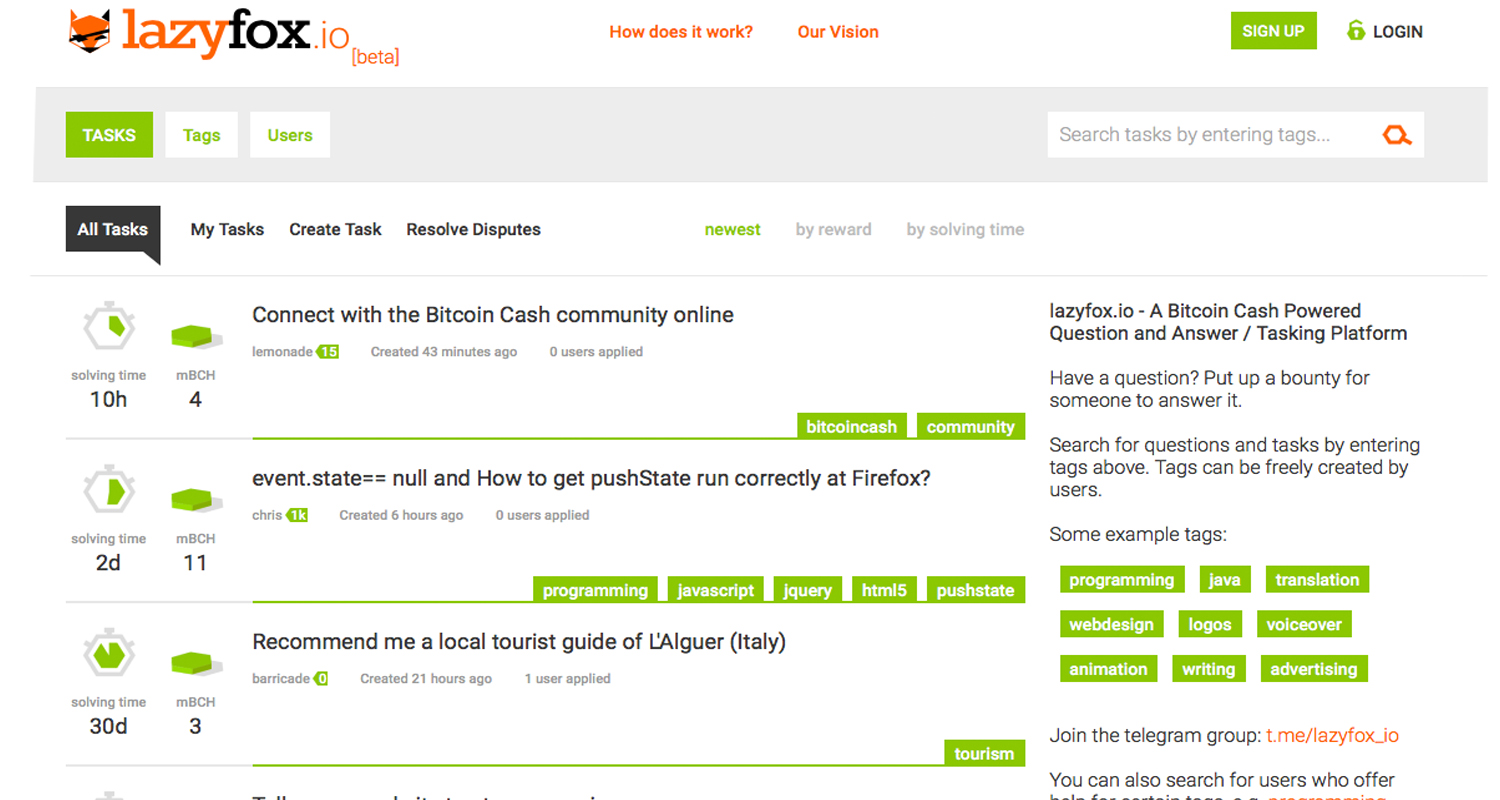Click the stopwatch solving-time icon on Bitcoin Cash task

tap(108, 325)
